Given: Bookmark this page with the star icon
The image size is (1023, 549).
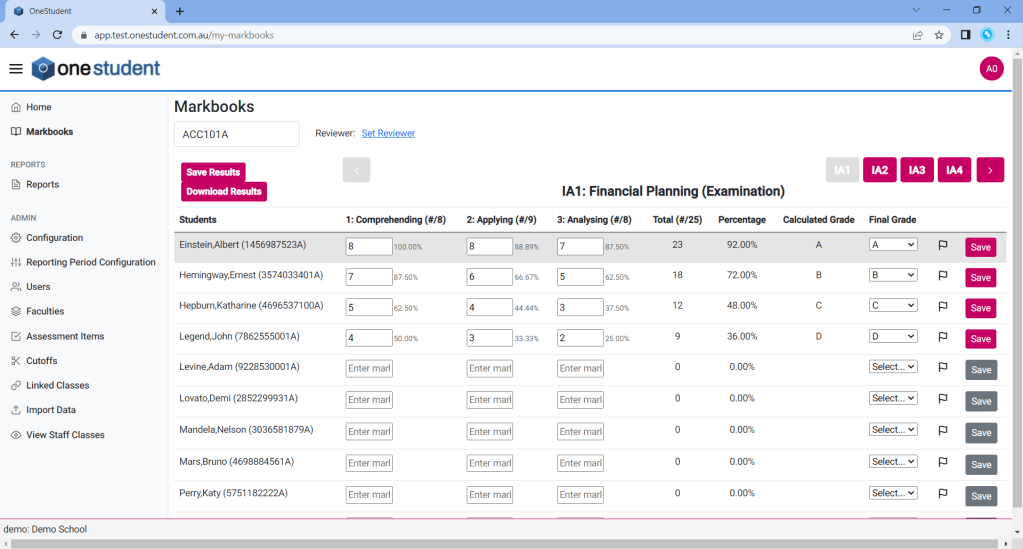Looking at the screenshot, I should (939, 35).
